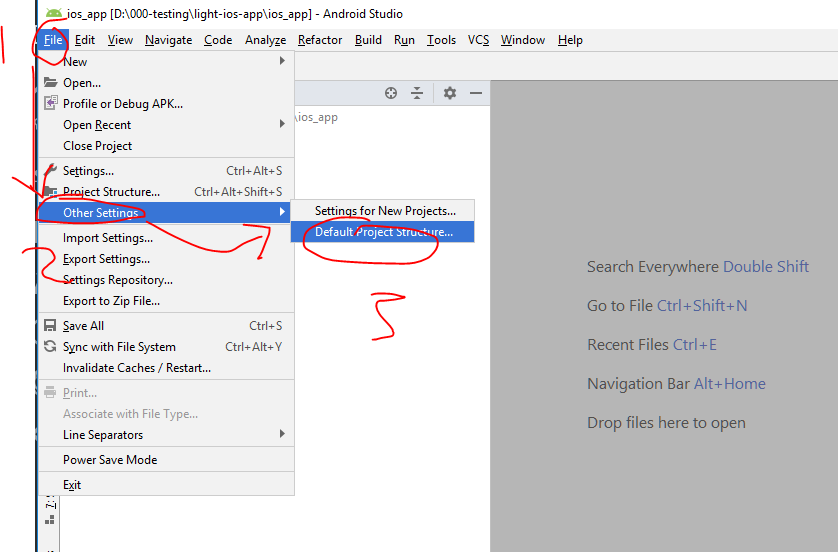Open the Code menu
The image size is (838, 552).
click(218, 40)
